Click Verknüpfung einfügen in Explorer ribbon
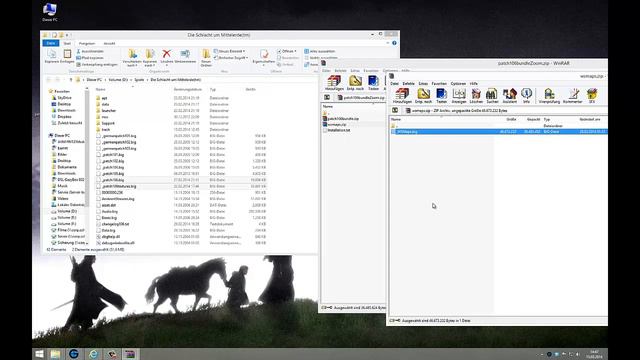Image resolution: width=640 pixels, height=360 pixels. pyautogui.click(x=97, y=64)
